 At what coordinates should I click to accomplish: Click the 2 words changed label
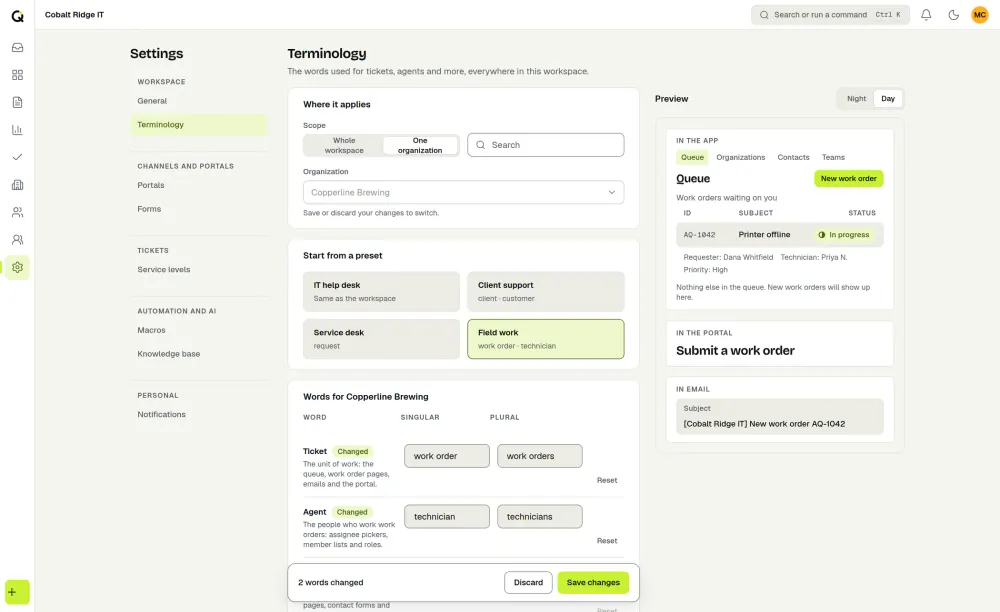tap(330, 582)
